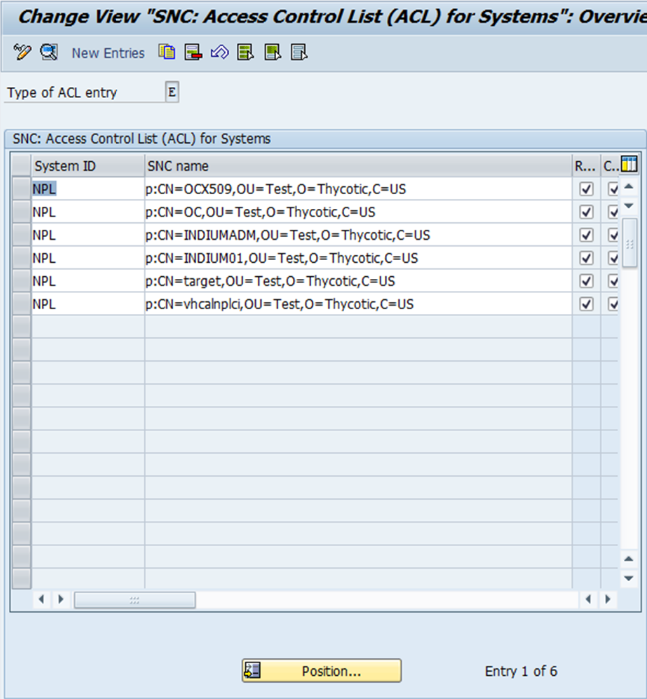Toggle R column checkbox for OCX509 row

(x=586, y=189)
